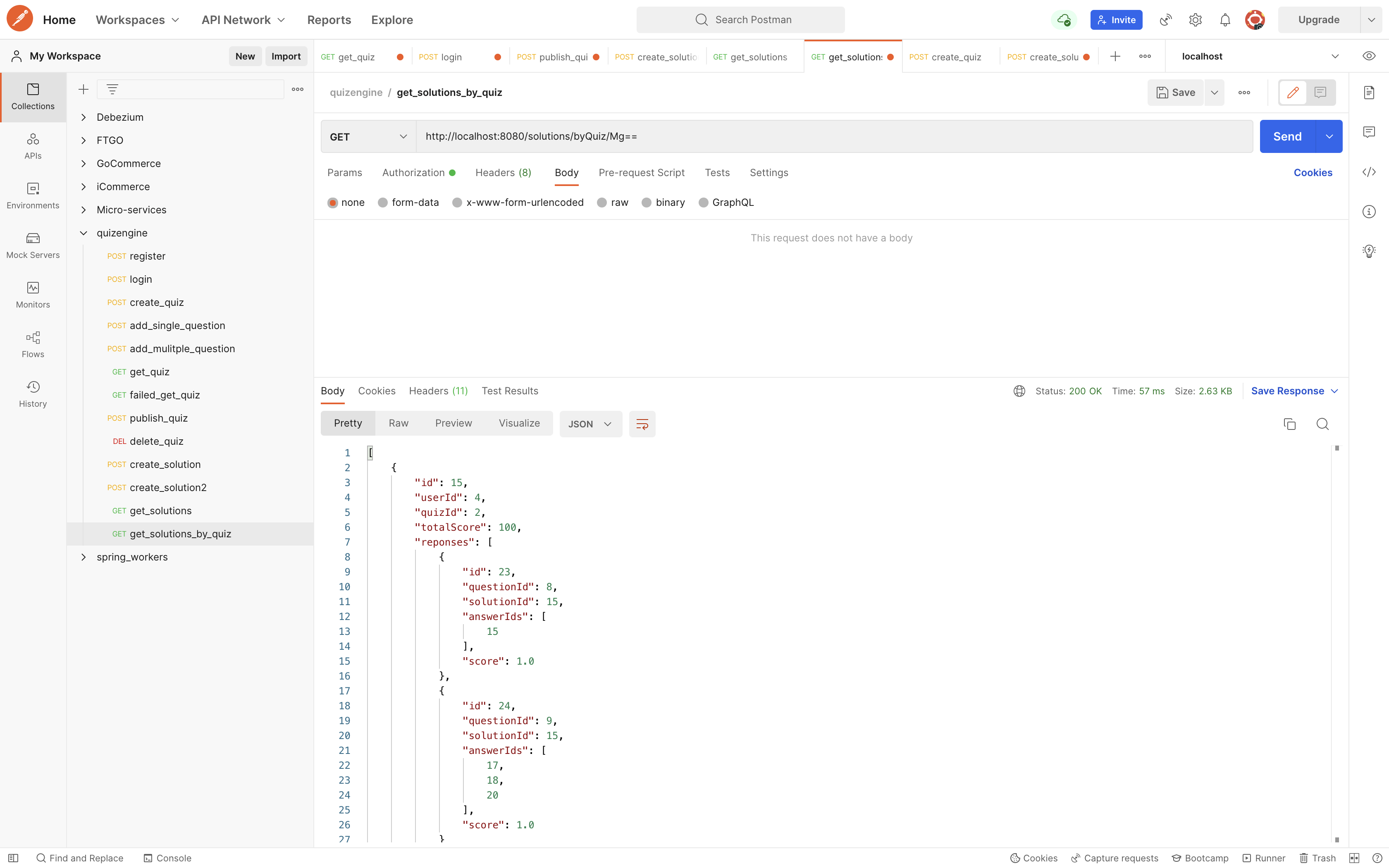
Task: Open notifications bell icon
Action: (x=1225, y=20)
